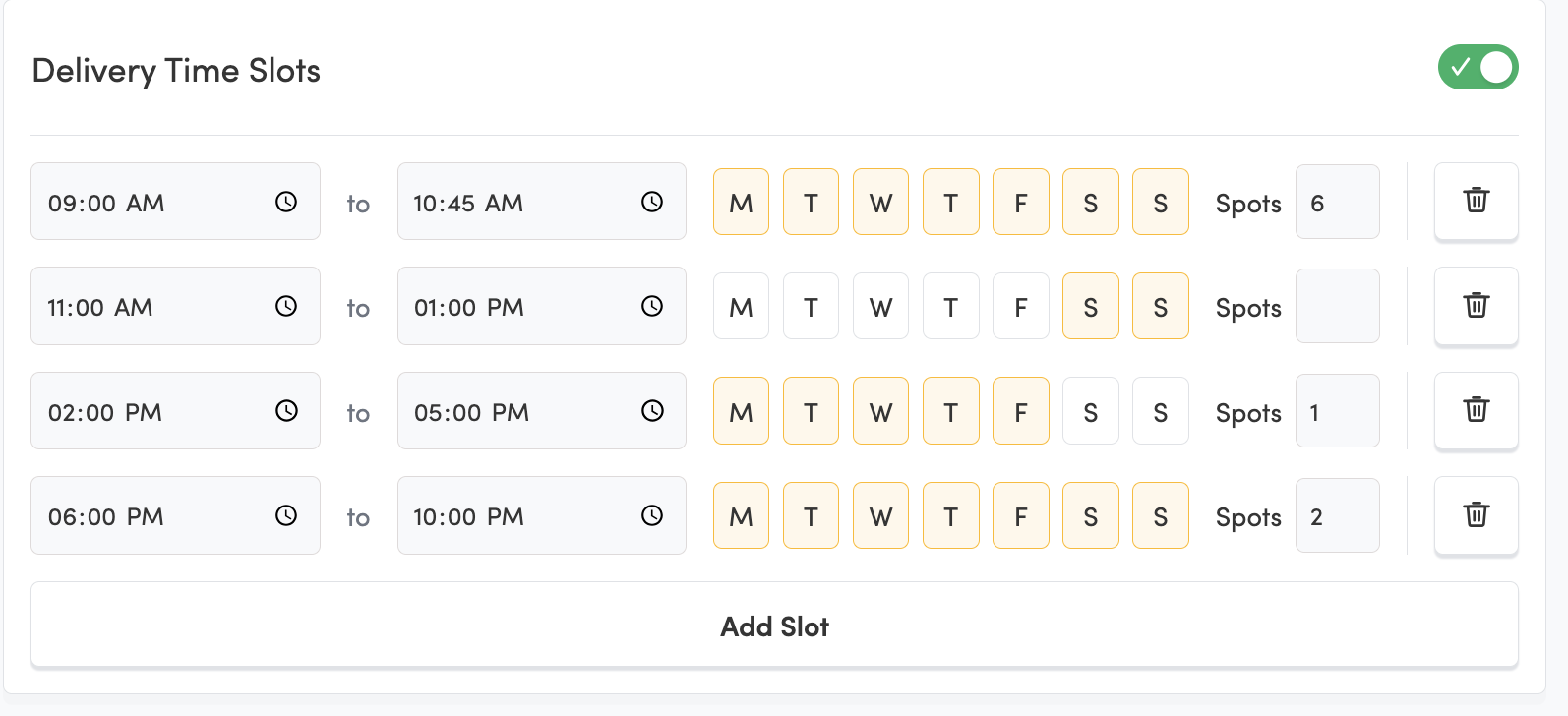Open clock picker for 06:00 PM start time
The image size is (1568, 716).
tap(286, 515)
